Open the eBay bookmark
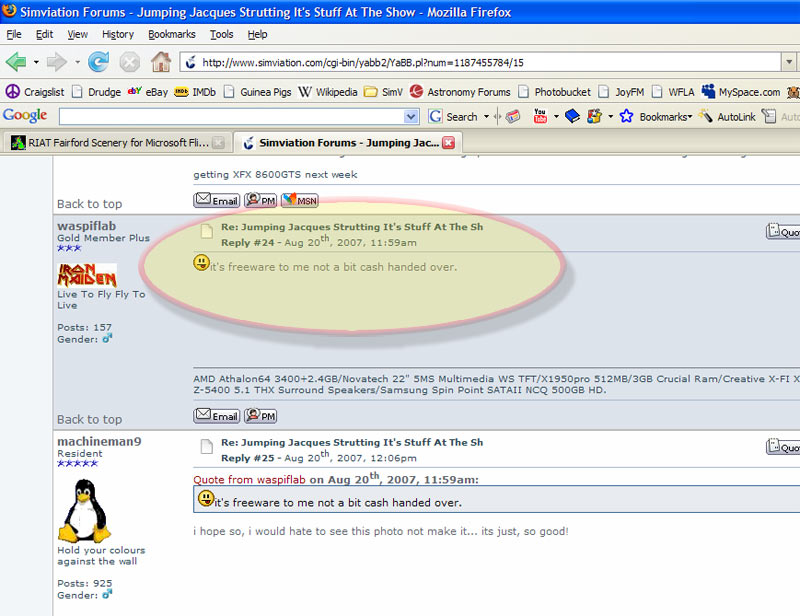Screen dimensions: 800x616 click(x=147, y=92)
